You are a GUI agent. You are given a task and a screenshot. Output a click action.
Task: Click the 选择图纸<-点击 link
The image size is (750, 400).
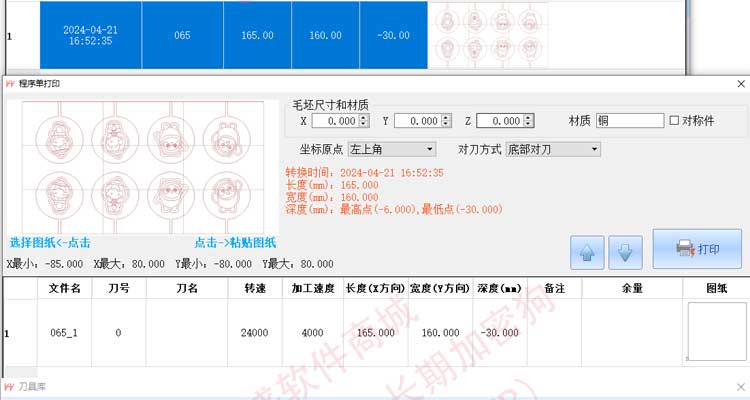pos(50,243)
